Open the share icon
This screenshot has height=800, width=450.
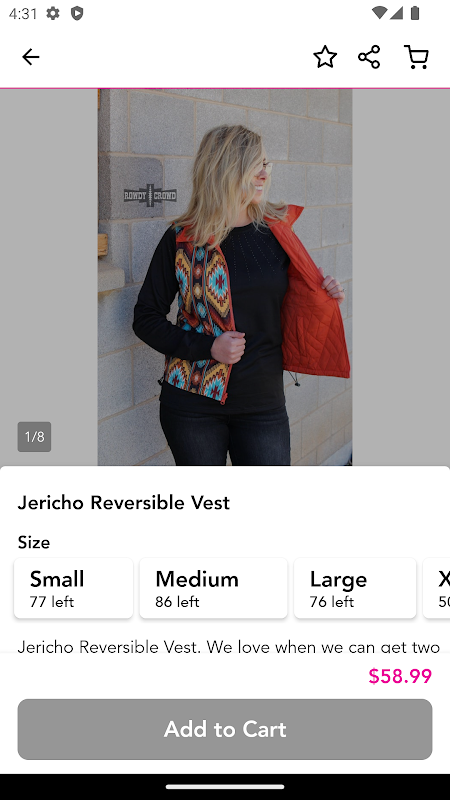point(369,57)
